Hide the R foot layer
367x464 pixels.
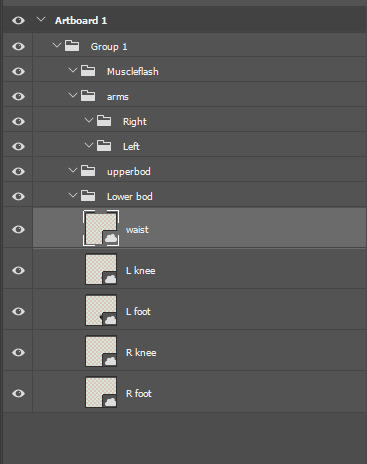[x=18, y=393]
